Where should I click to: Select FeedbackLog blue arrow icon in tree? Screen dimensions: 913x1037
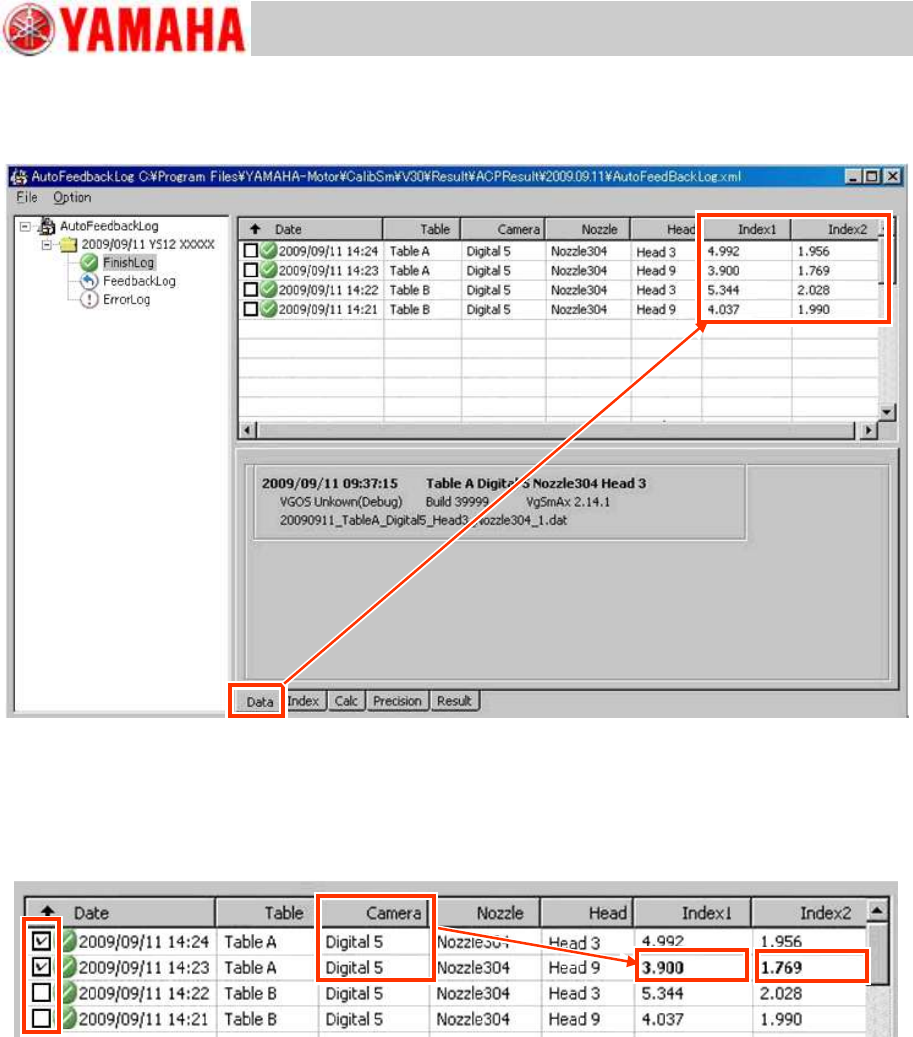89,281
